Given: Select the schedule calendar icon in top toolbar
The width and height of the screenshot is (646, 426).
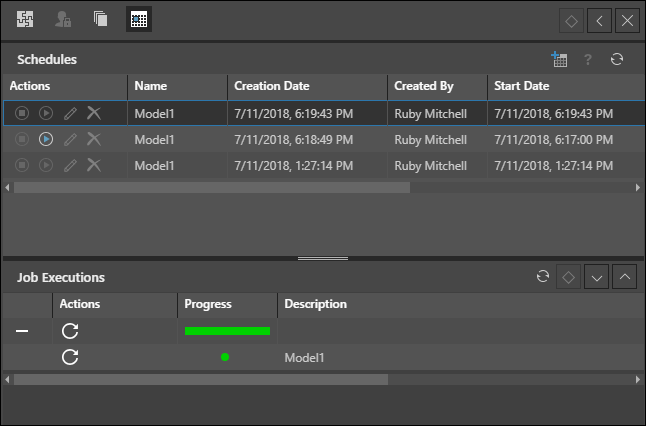Looking at the screenshot, I should pos(139,19).
